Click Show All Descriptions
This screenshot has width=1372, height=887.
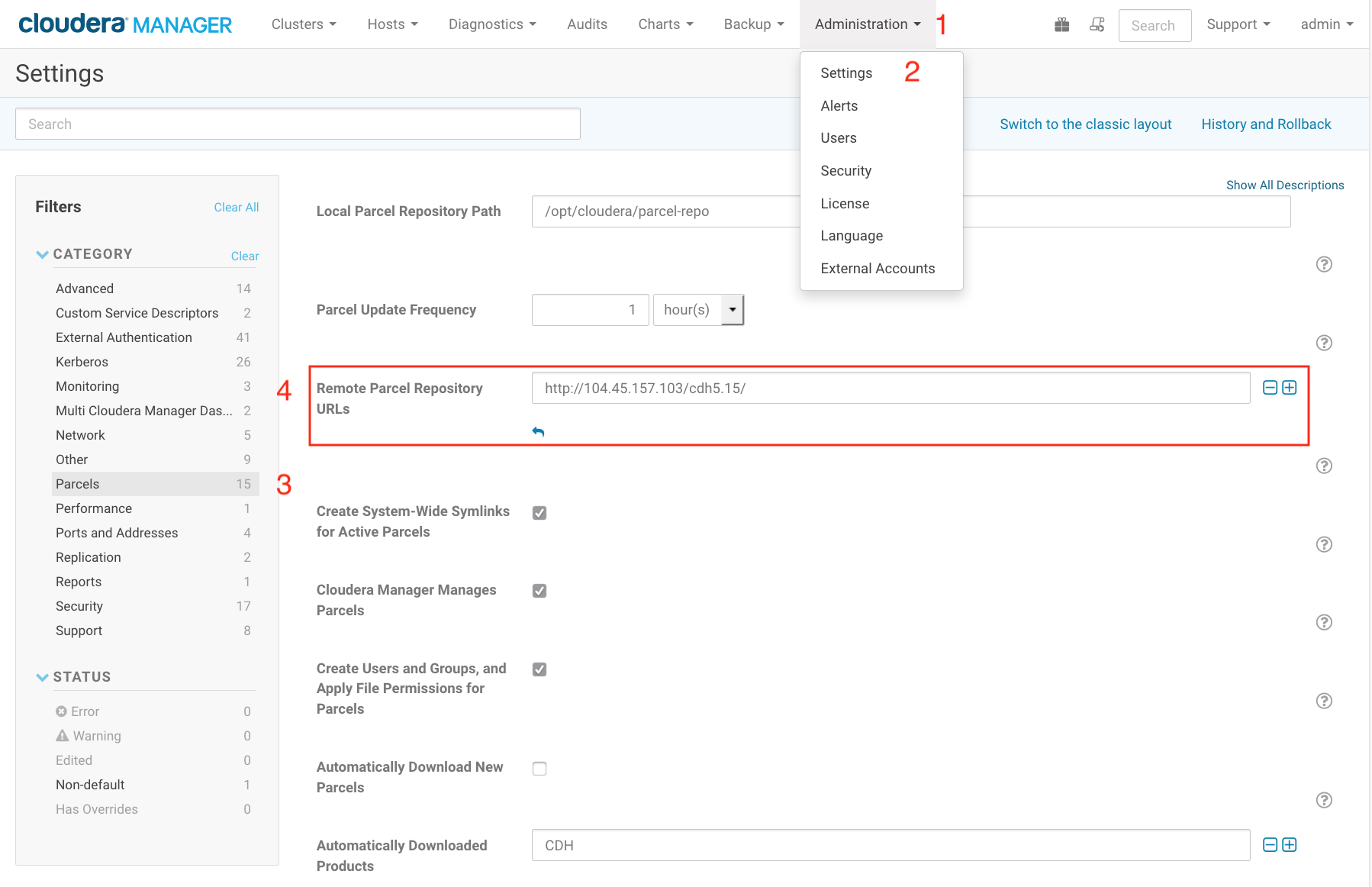[x=1285, y=185]
